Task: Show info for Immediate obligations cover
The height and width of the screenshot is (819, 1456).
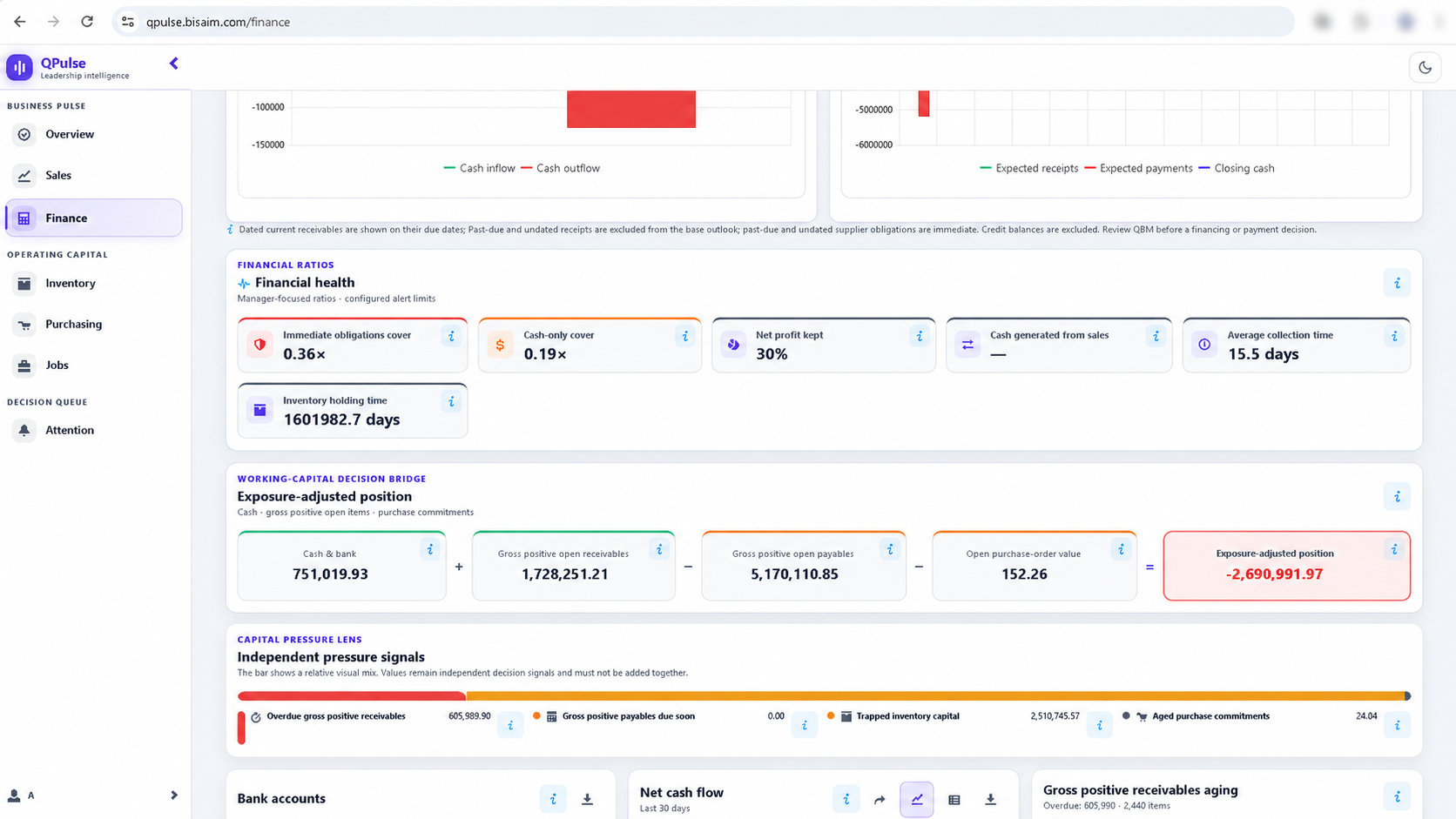Action: [451, 336]
